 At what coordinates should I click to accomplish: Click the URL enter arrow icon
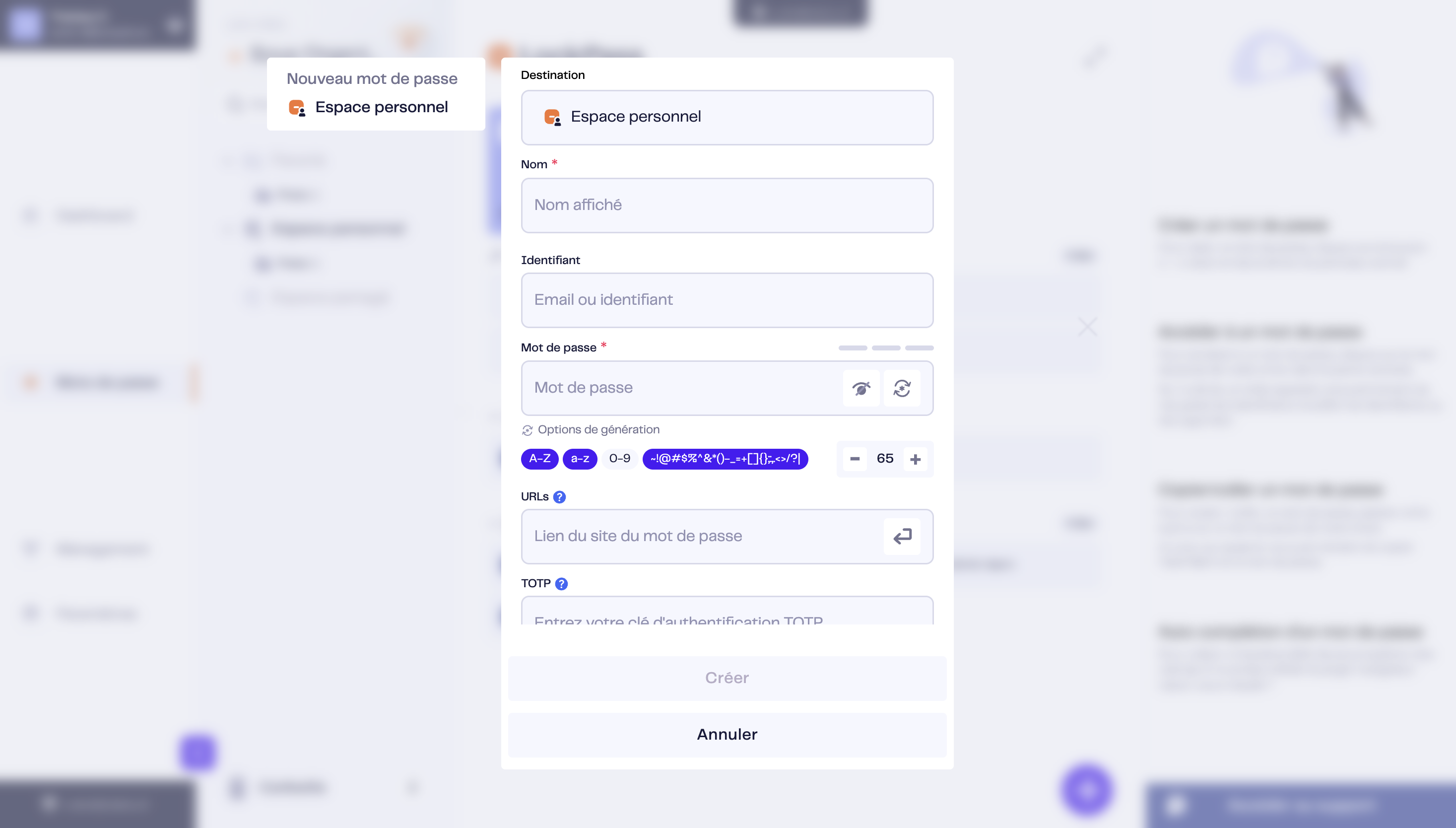[902, 536]
